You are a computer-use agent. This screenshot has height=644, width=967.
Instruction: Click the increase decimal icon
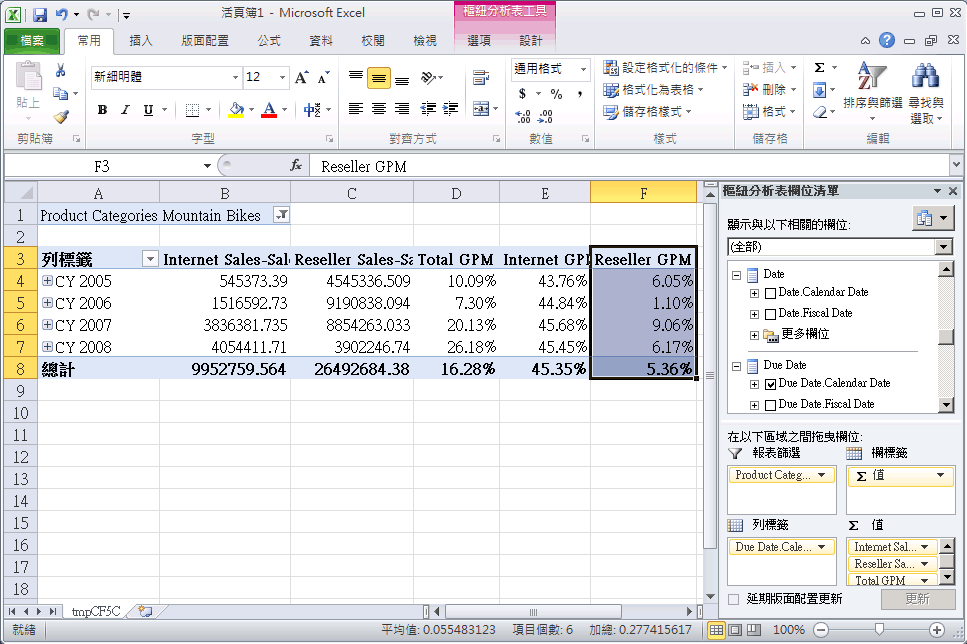pos(523,116)
